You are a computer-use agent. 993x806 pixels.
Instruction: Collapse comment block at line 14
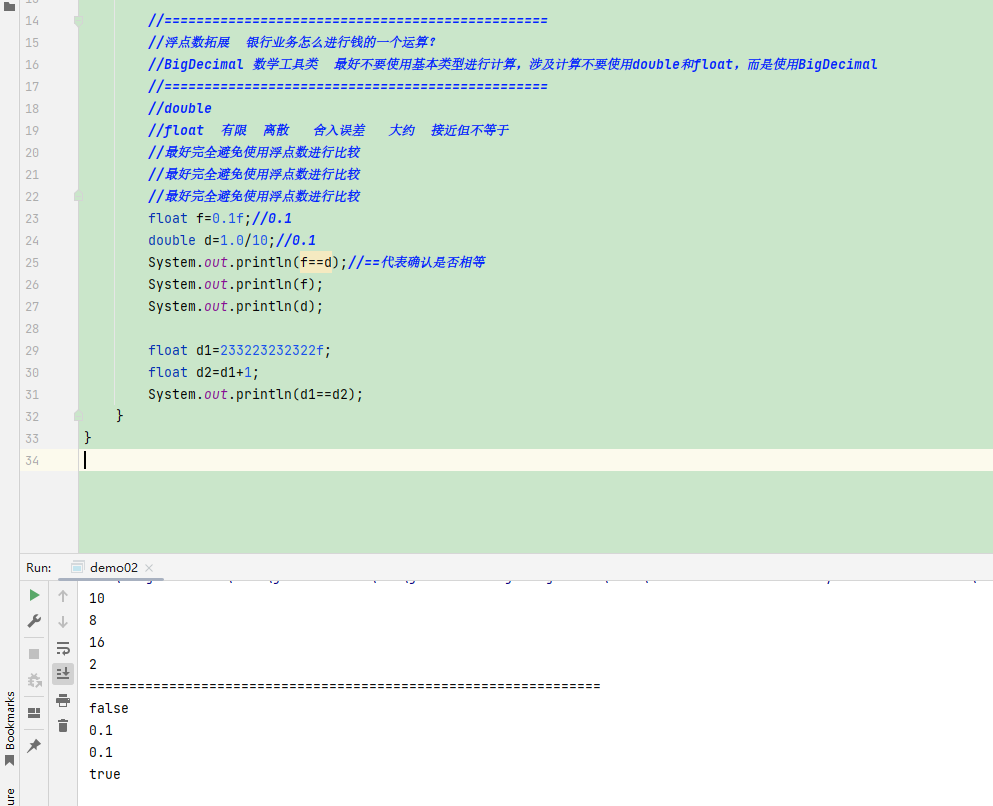coord(79,21)
